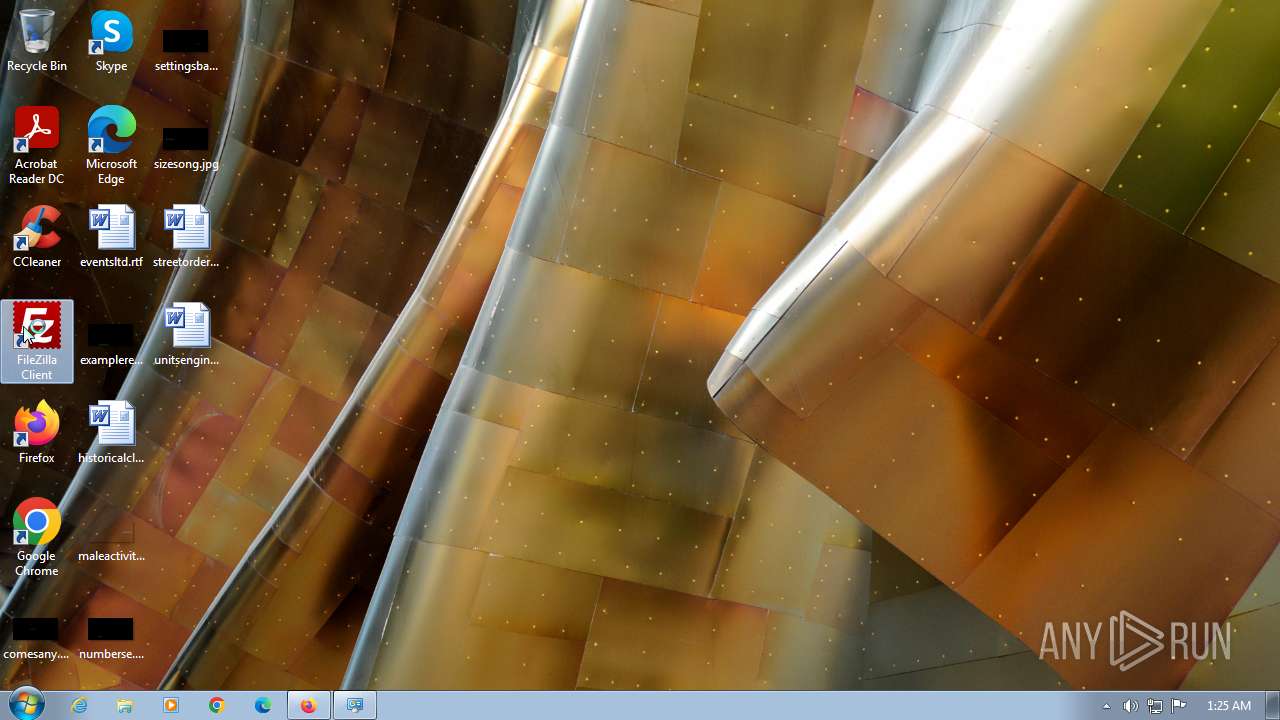This screenshot has width=1280, height=720.
Task: Open network status tray icon
Action: tap(1154, 706)
